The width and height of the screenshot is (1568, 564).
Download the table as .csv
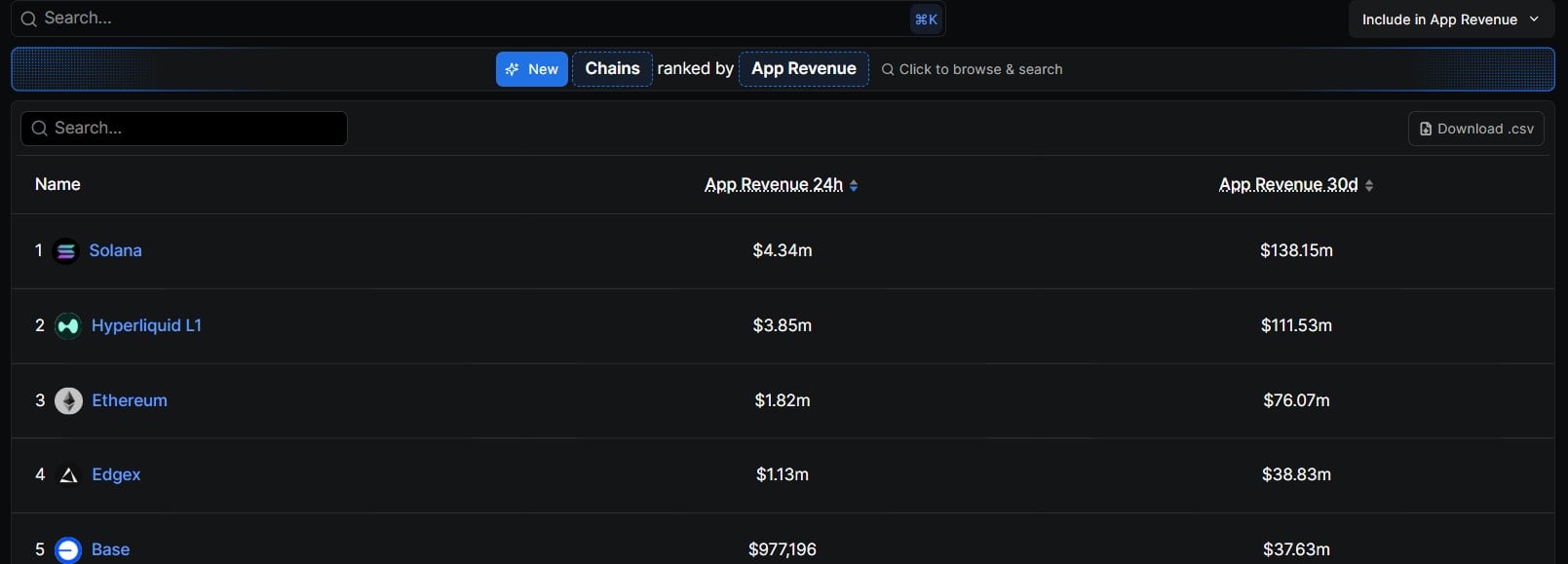1475,129
